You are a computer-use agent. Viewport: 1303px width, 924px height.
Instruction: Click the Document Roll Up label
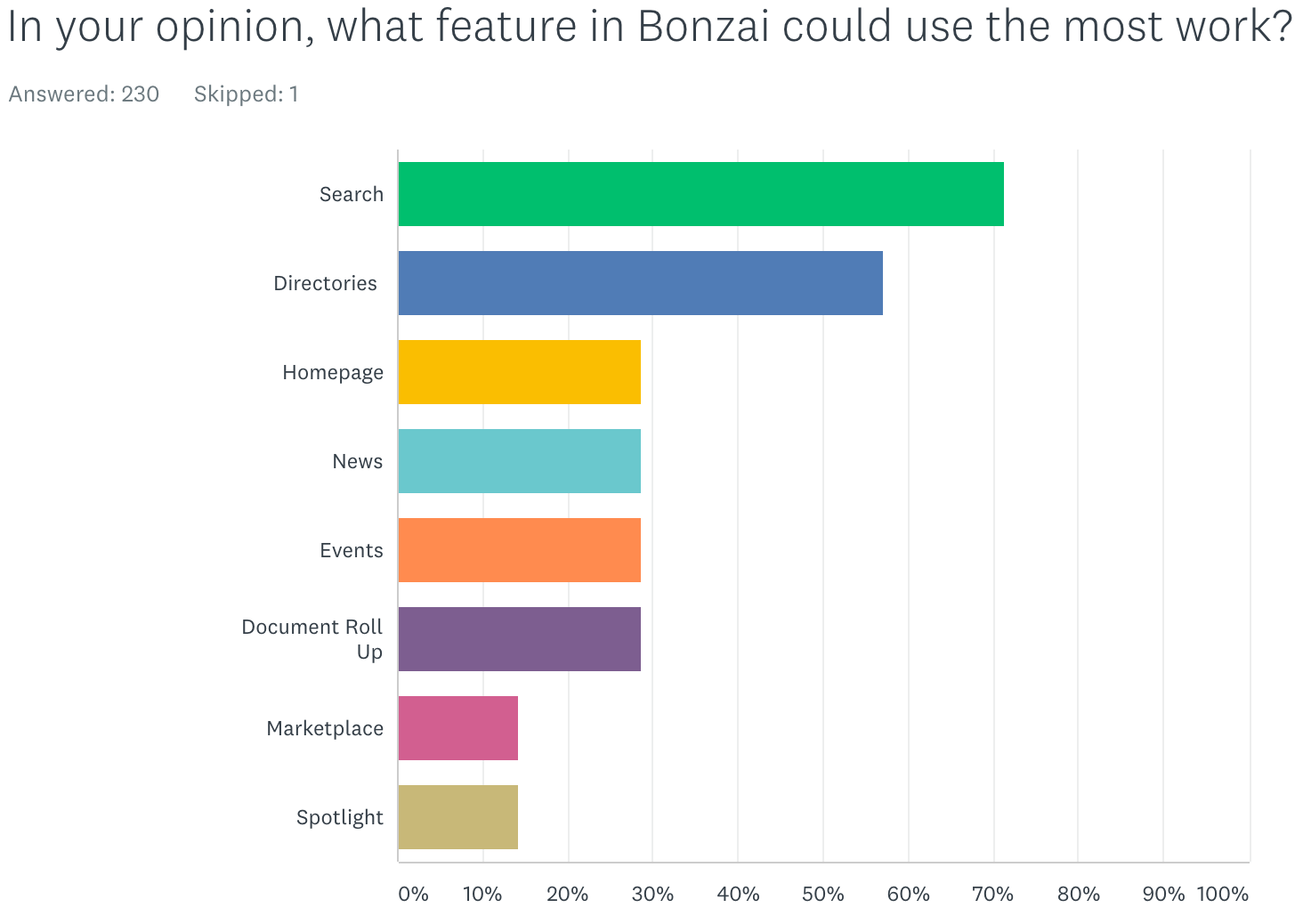click(x=312, y=639)
